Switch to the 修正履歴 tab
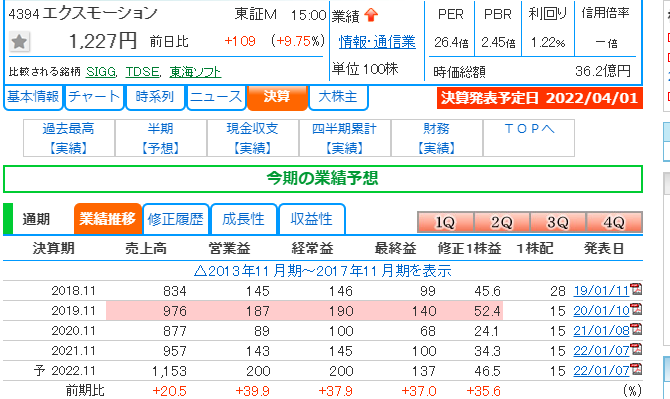This screenshot has height=399, width=670. pos(176,219)
